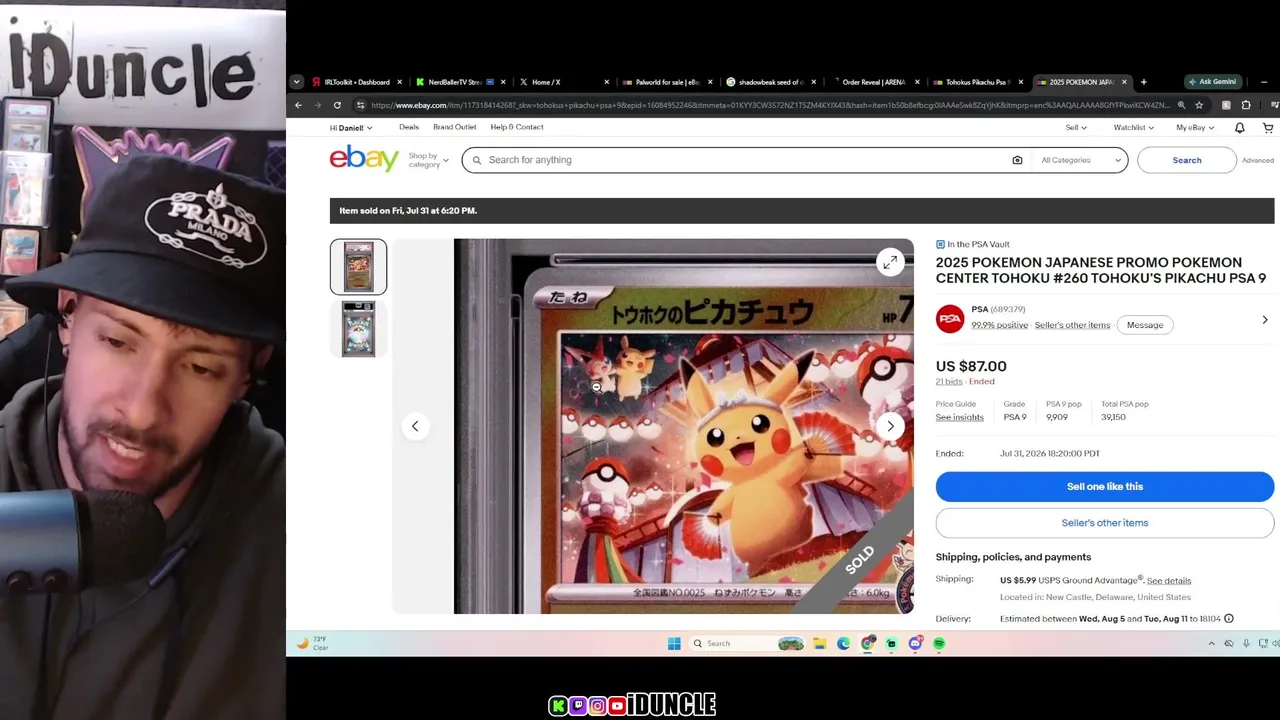Viewport: 1280px width, 720px height.
Task: Click Sell one like this
Action: [x=1105, y=486]
